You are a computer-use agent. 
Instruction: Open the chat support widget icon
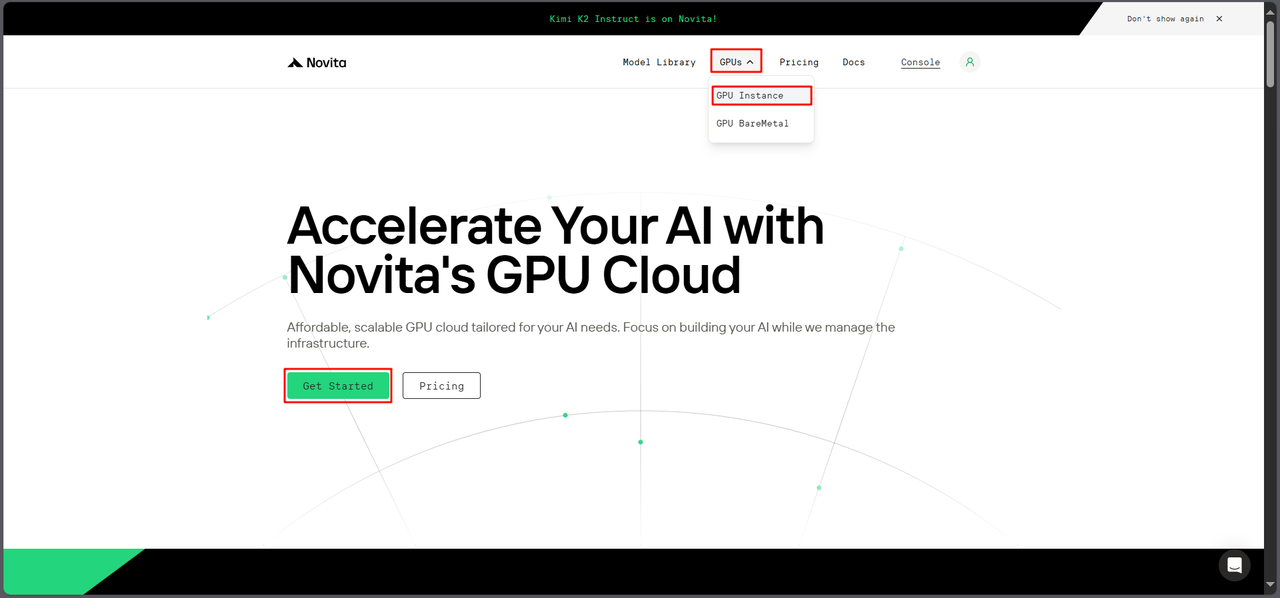1234,564
